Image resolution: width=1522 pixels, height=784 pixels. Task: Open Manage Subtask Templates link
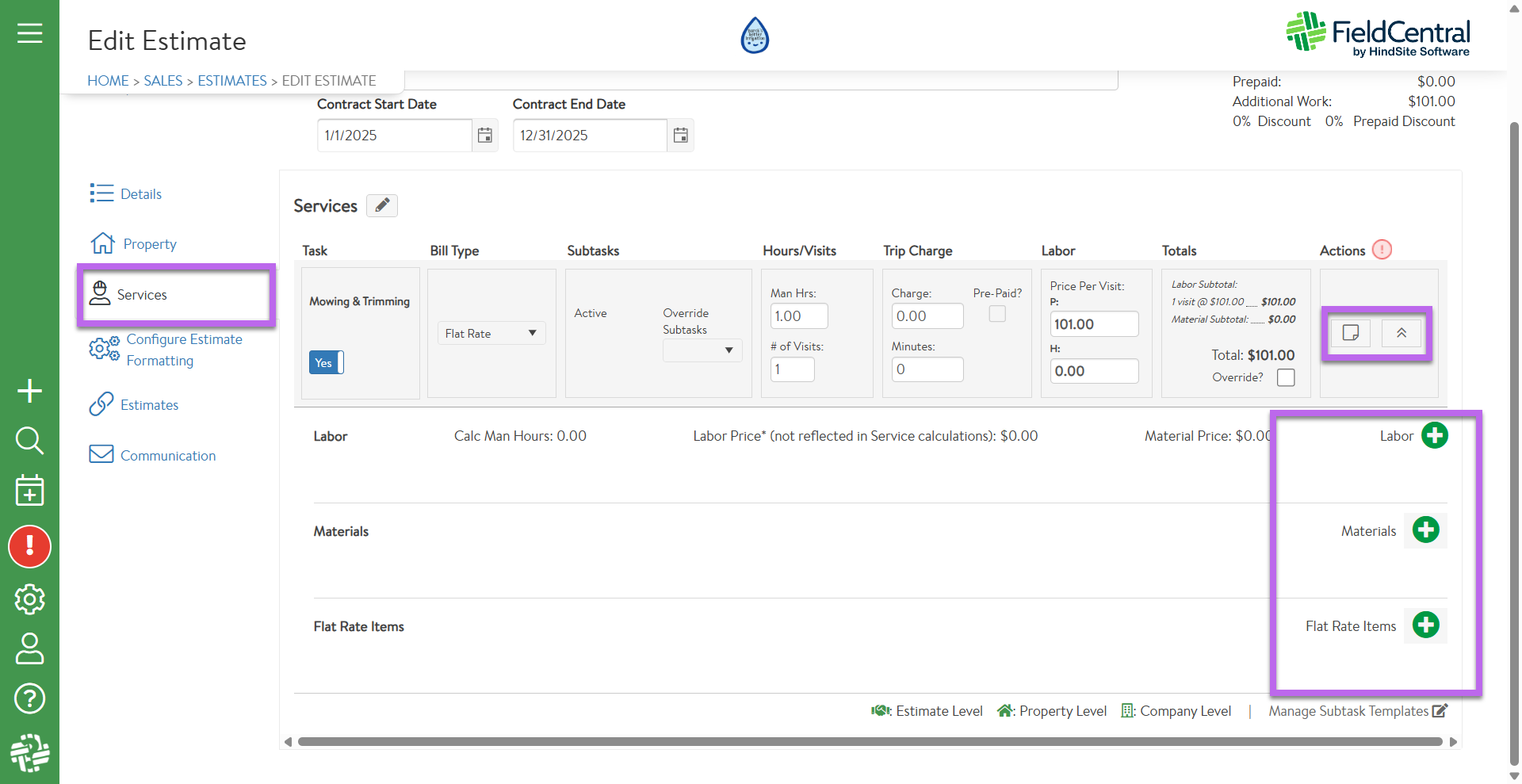tap(1357, 711)
